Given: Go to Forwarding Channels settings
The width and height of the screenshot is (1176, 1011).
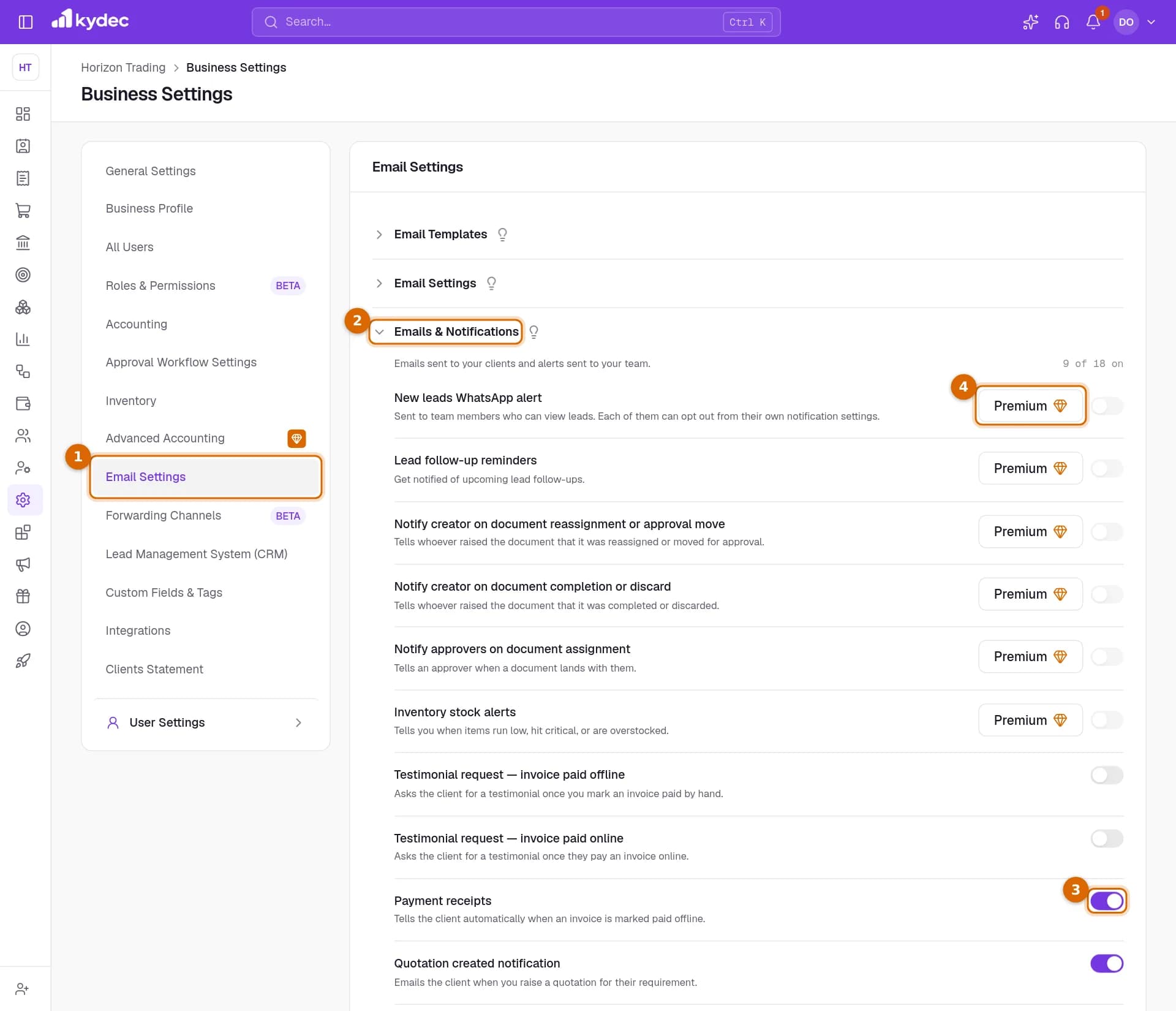Looking at the screenshot, I should [163, 515].
